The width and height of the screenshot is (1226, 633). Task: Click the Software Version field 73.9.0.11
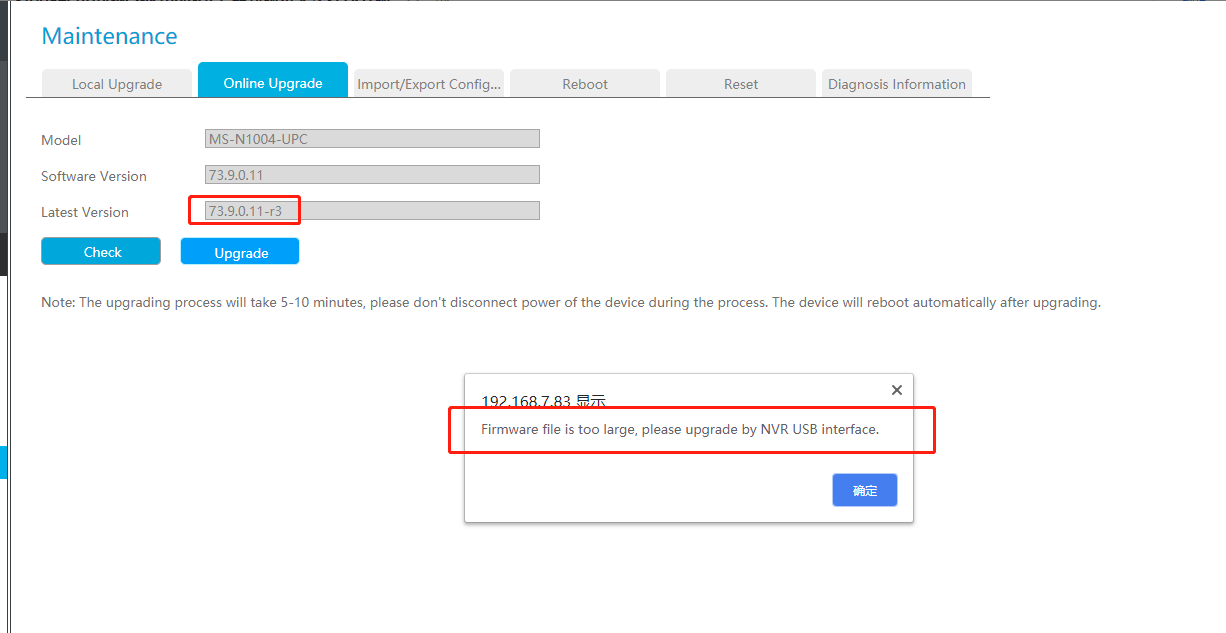click(x=372, y=175)
